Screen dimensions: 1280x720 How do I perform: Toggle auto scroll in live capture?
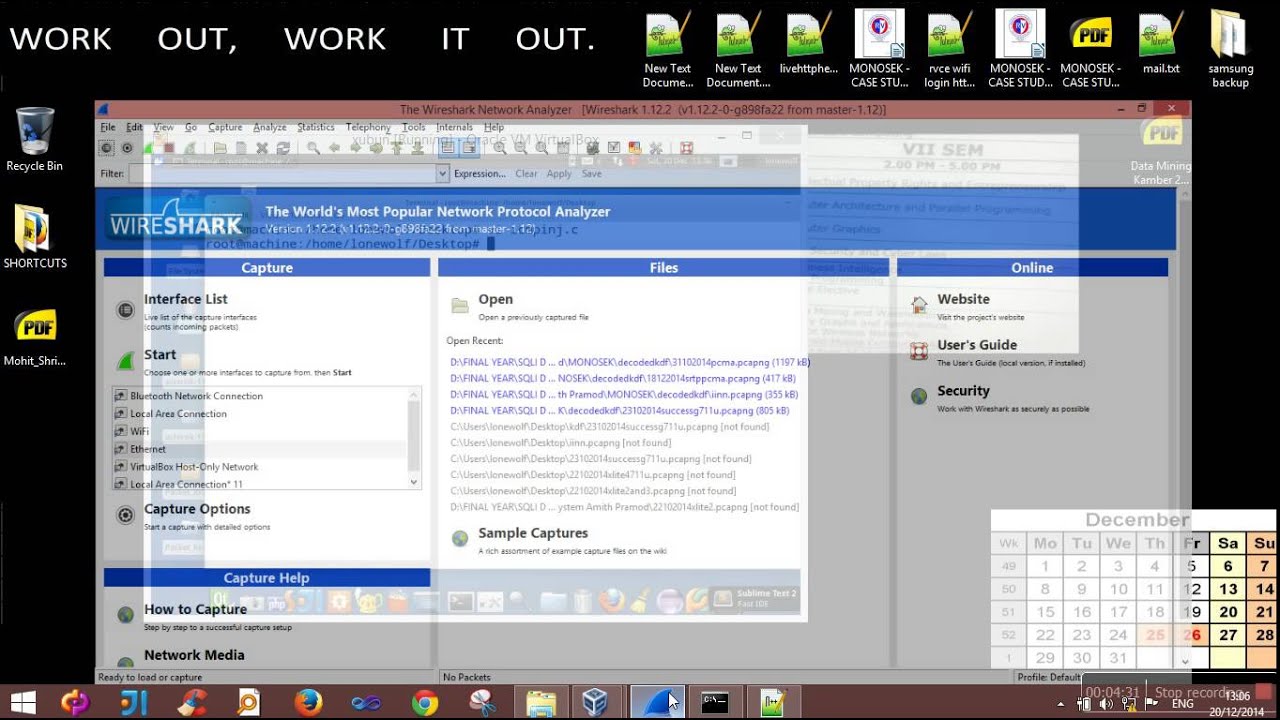468,148
